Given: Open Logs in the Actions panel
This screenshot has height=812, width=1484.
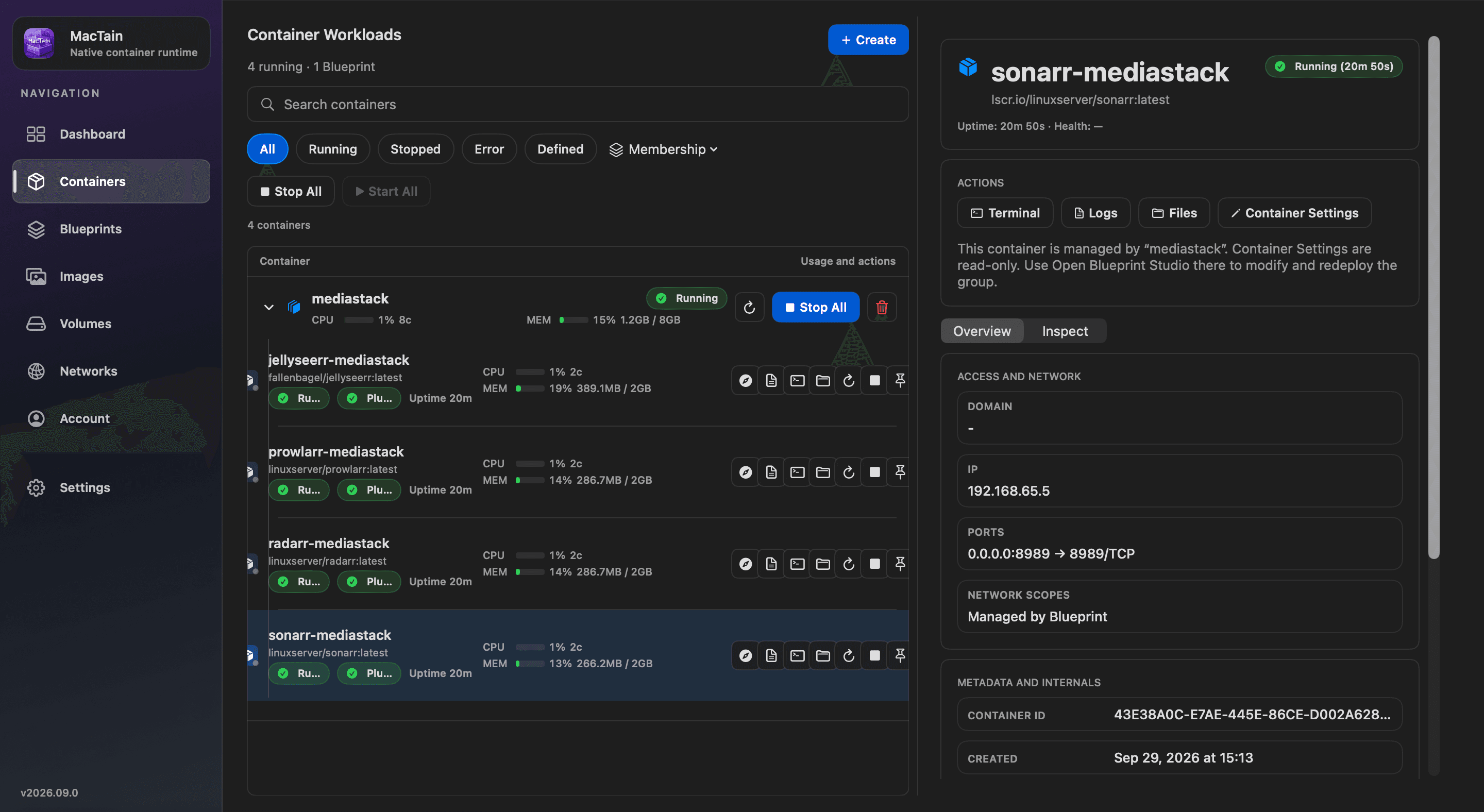Looking at the screenshot, I should 1095,213.
